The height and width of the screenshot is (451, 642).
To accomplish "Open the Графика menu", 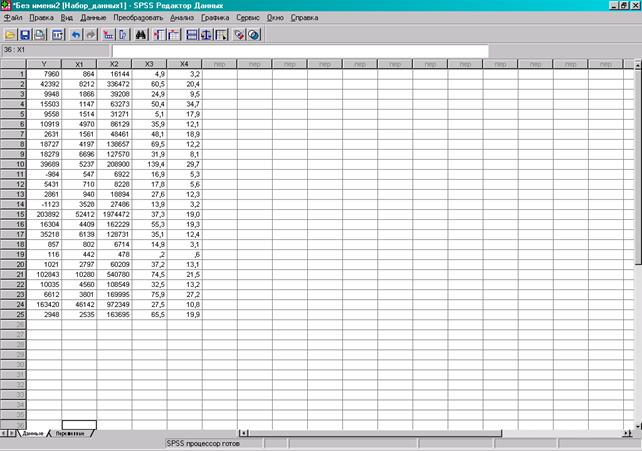I will click(x=215, y=18).
